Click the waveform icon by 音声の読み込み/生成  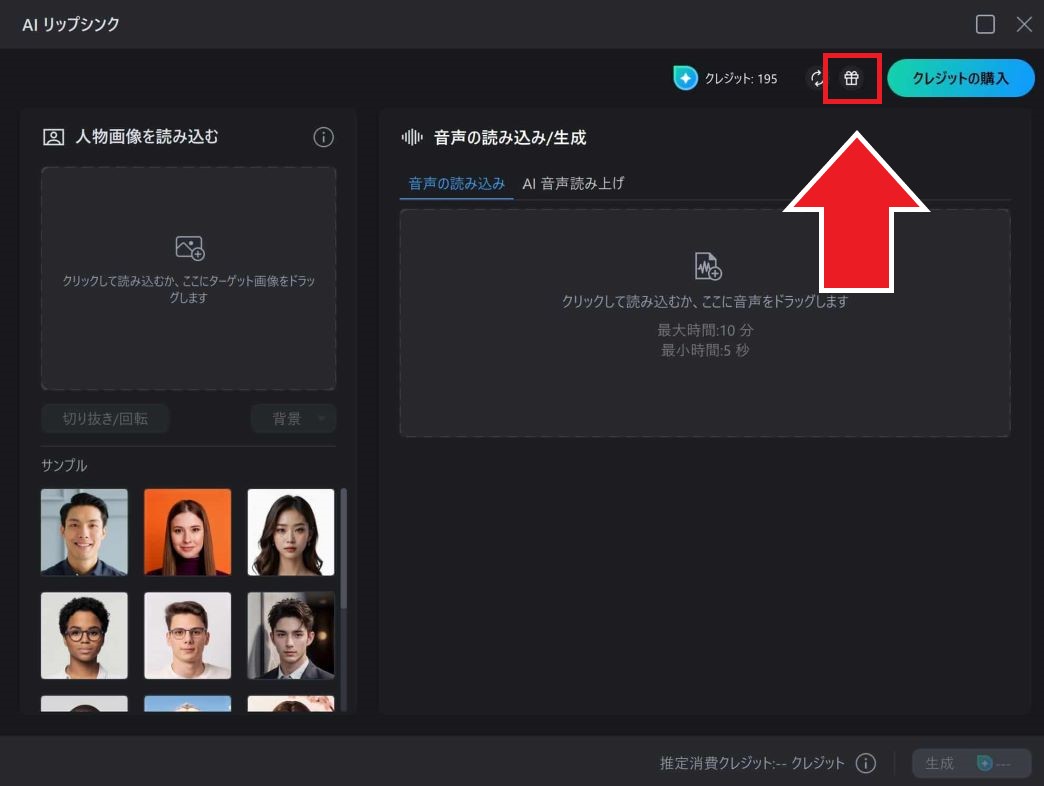click(412, 137)
